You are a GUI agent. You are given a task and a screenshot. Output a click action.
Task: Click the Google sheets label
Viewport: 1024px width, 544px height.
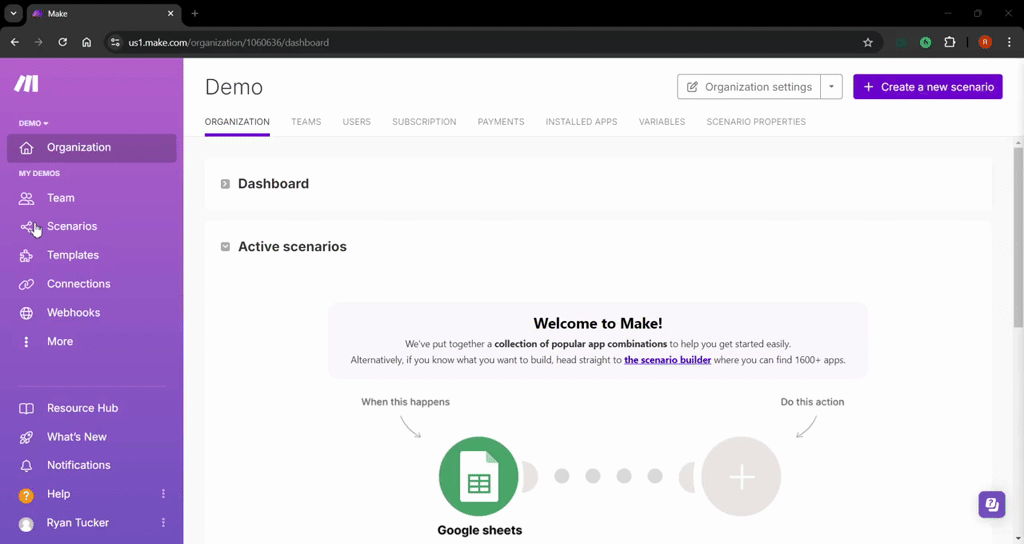tap(480, 530)
